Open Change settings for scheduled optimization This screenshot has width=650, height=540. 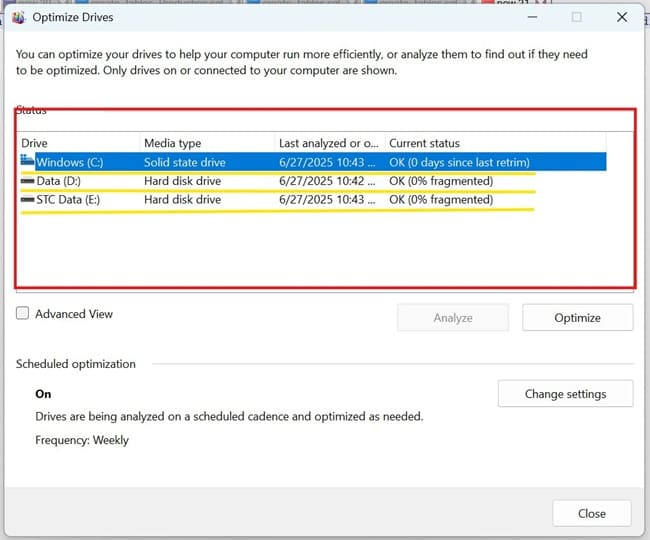565,394
